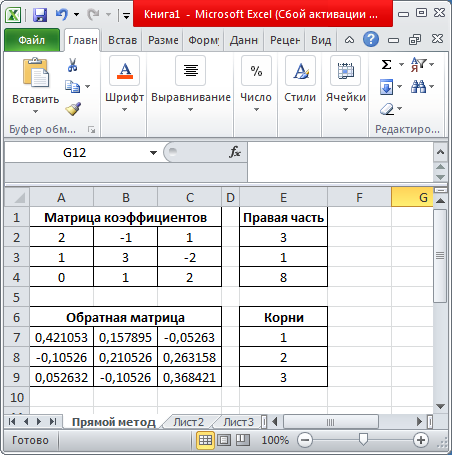
Task: Go to last sheet navigation arrow
Action: pyautogui.click(x=53, y=422)
